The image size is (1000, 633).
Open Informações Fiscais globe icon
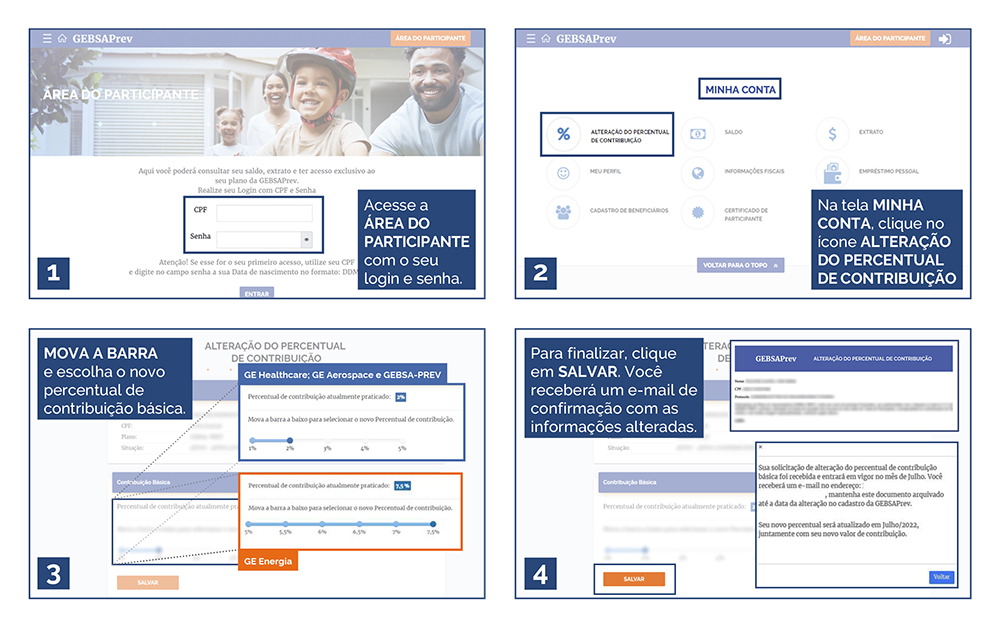pos(698,173)
